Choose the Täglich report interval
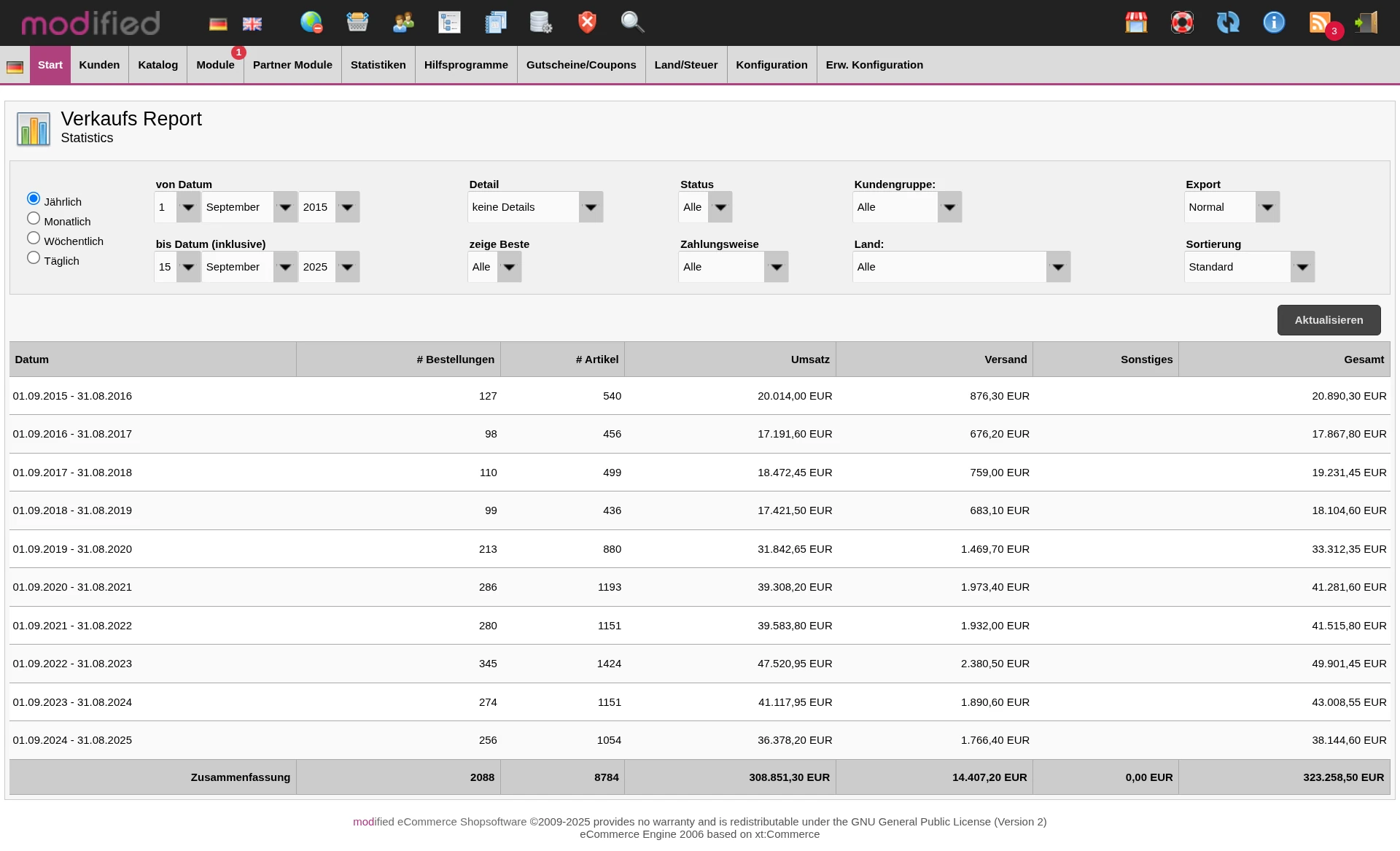The image size is (1400, 851). click(x=34, y=258)
